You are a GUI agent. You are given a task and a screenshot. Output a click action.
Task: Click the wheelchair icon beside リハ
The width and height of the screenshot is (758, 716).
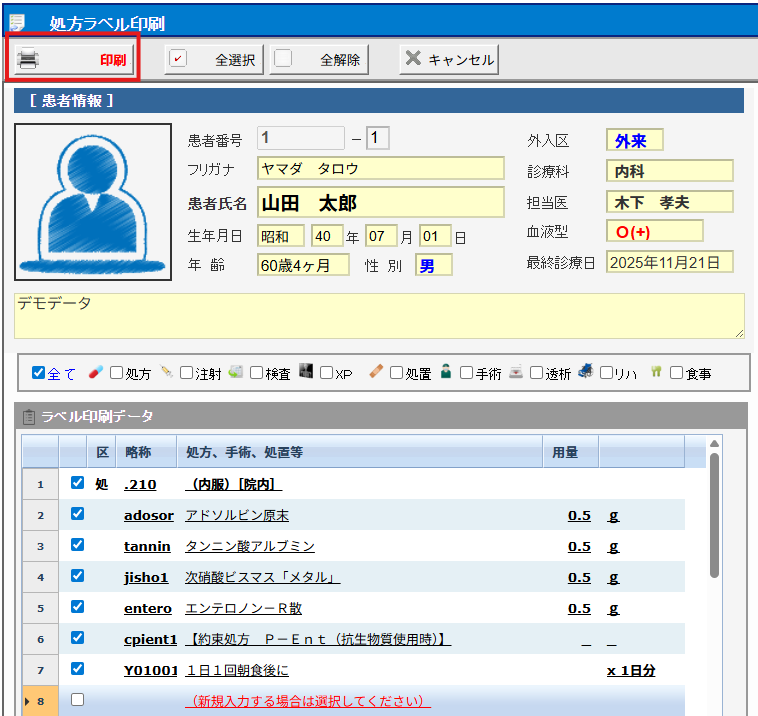(586, 372)
